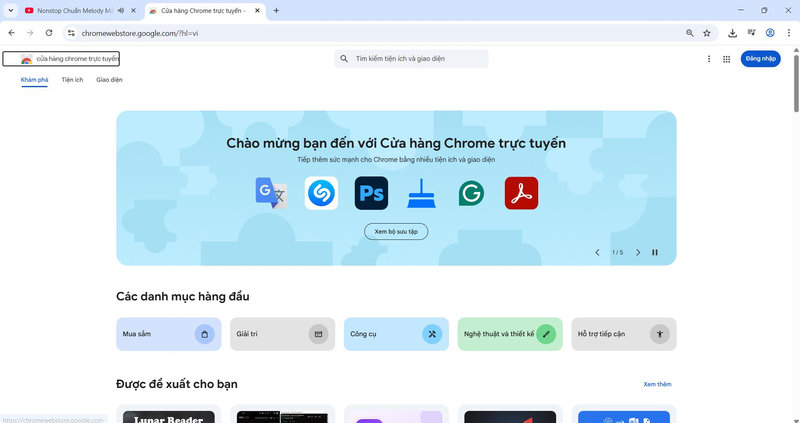Click the Được đề xuất cho bạn heading

point(177,384)
